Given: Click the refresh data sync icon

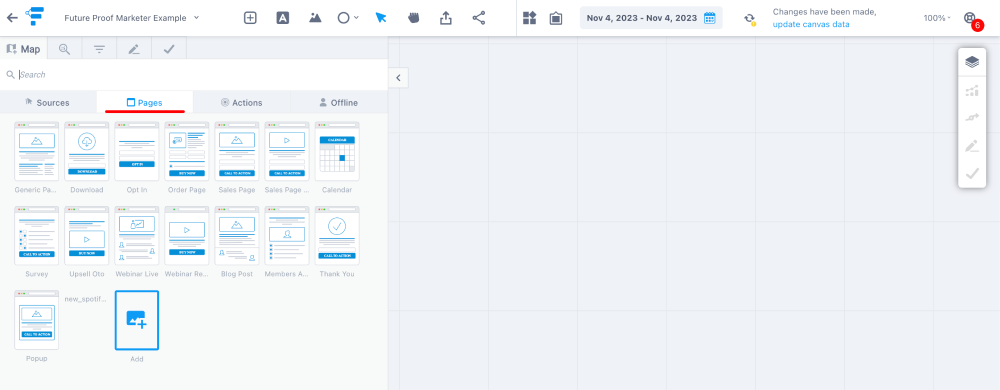Looking at the screenshot, I should 749,18.
